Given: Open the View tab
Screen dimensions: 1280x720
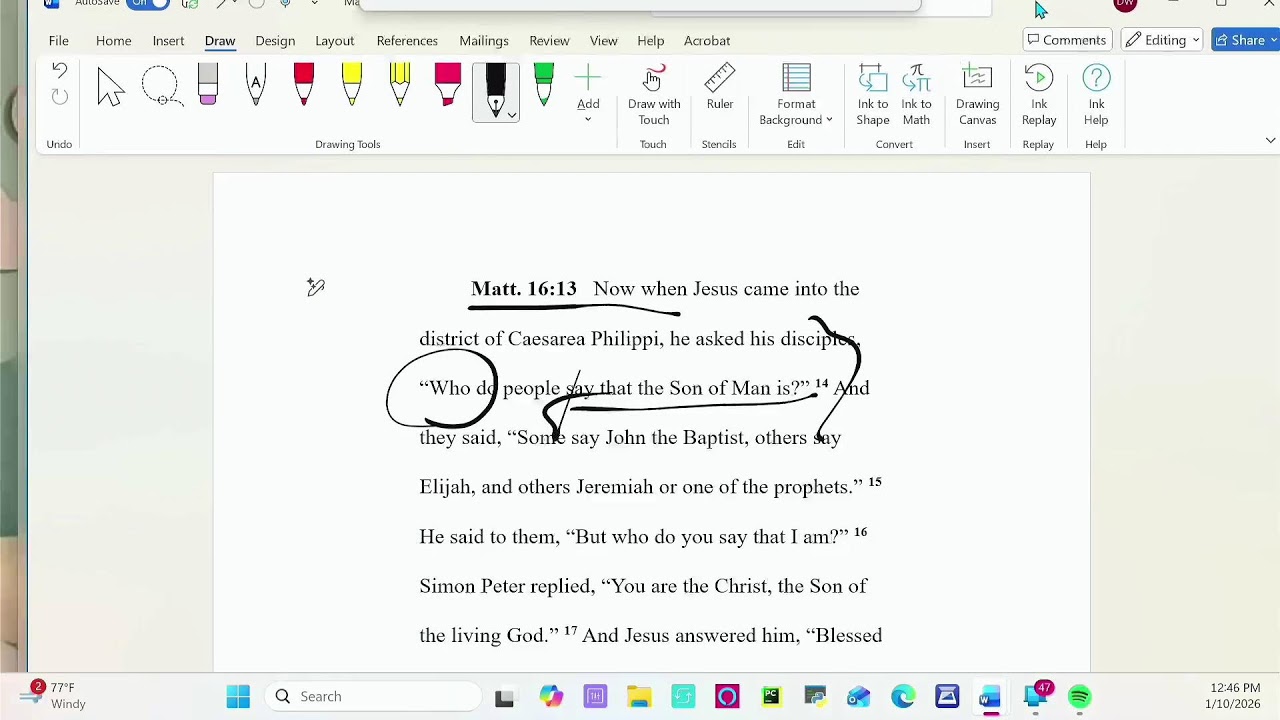Looking at the screenshot, I should (x=604, y=41).
